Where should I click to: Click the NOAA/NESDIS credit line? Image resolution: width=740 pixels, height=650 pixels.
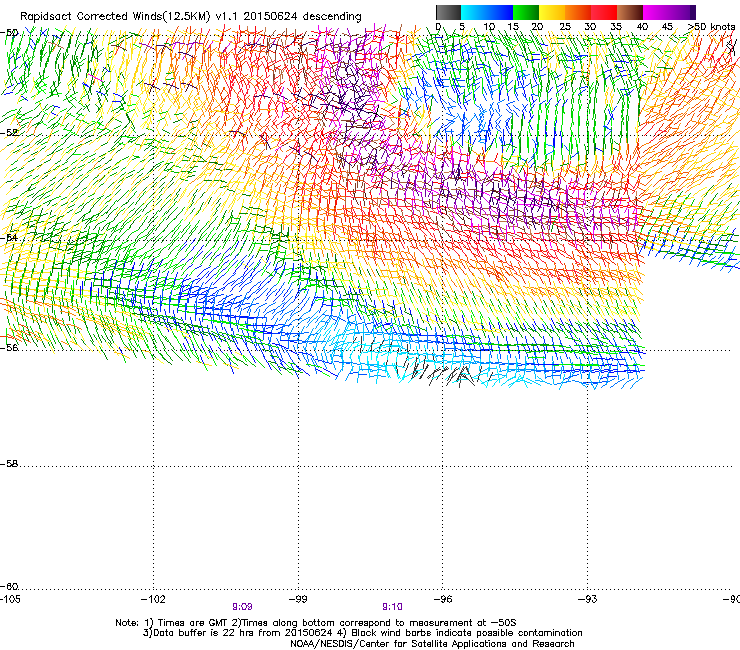click(432, 644)
